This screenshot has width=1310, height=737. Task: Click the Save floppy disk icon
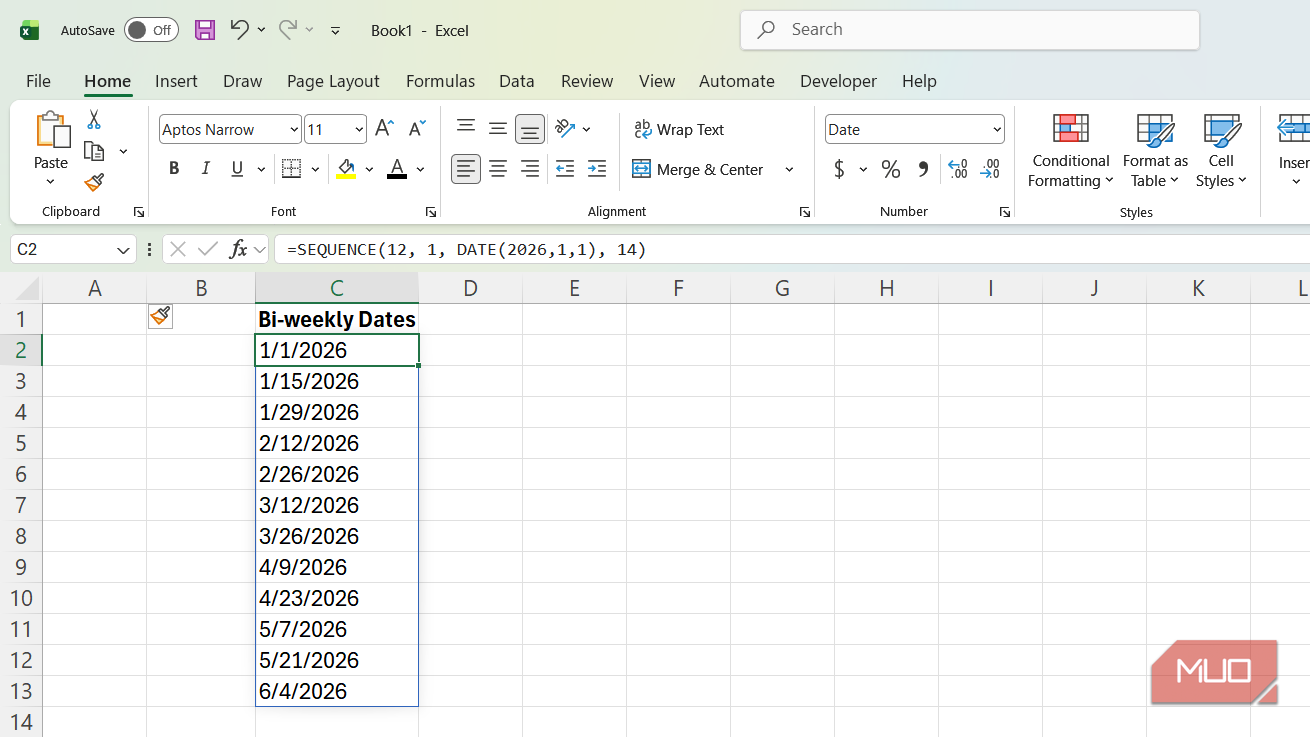pos(205,30)
